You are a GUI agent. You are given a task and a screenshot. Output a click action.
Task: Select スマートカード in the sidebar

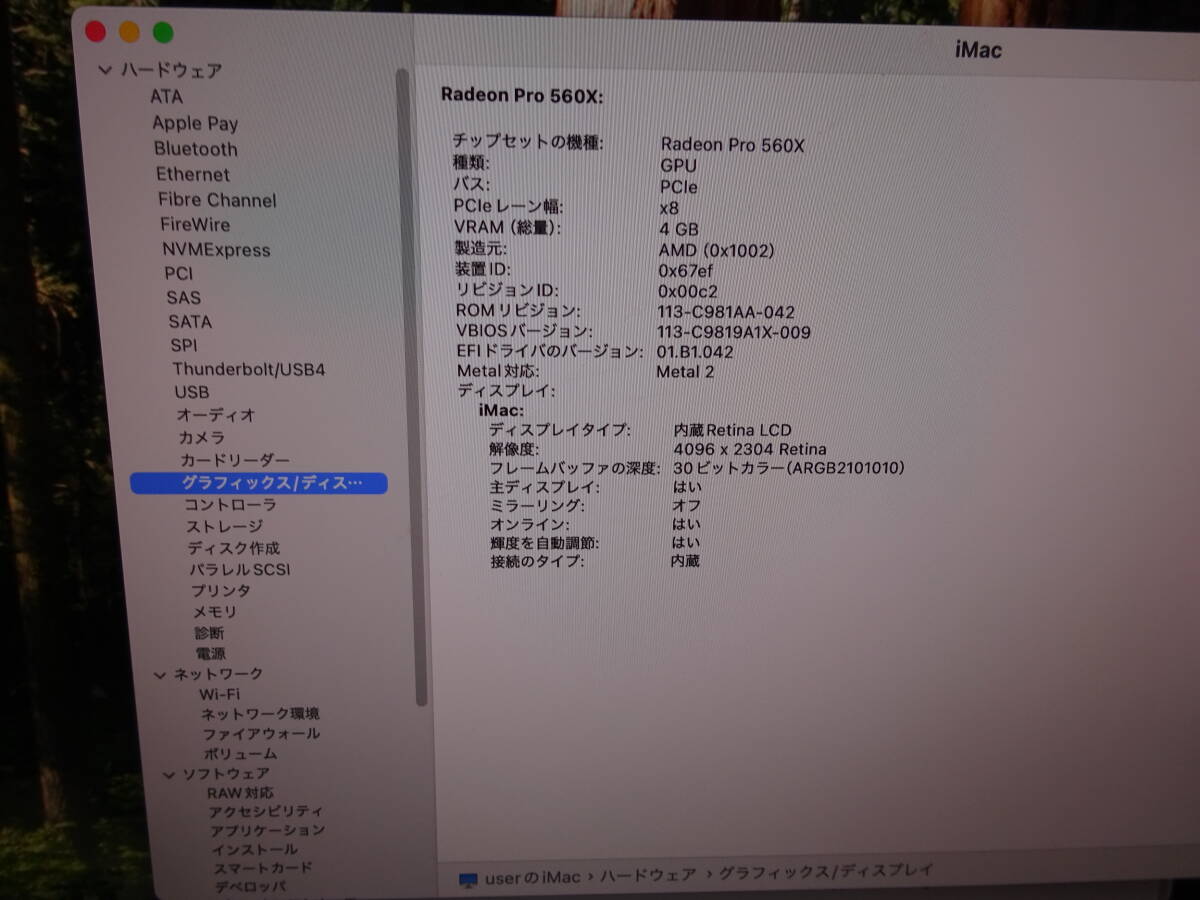263,868
